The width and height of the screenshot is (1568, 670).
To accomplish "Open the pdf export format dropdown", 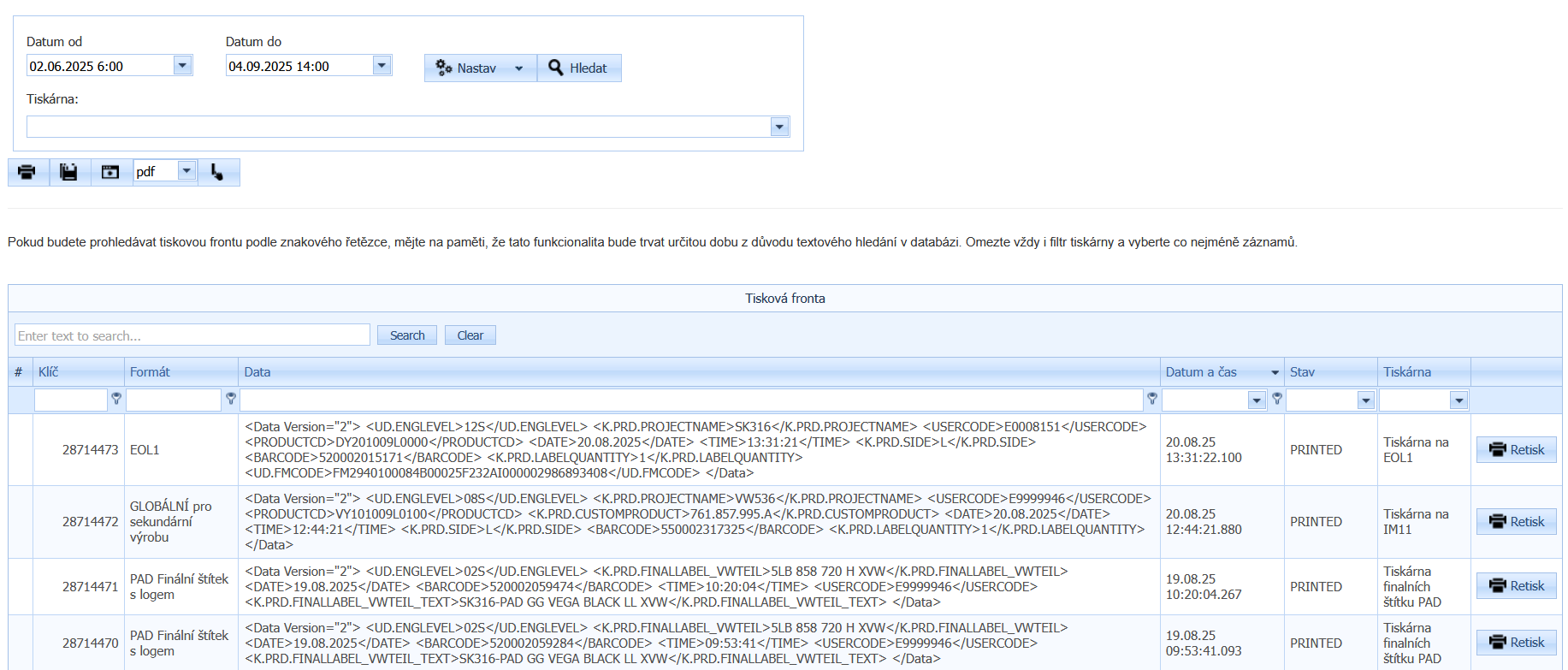I will point(186,171).
